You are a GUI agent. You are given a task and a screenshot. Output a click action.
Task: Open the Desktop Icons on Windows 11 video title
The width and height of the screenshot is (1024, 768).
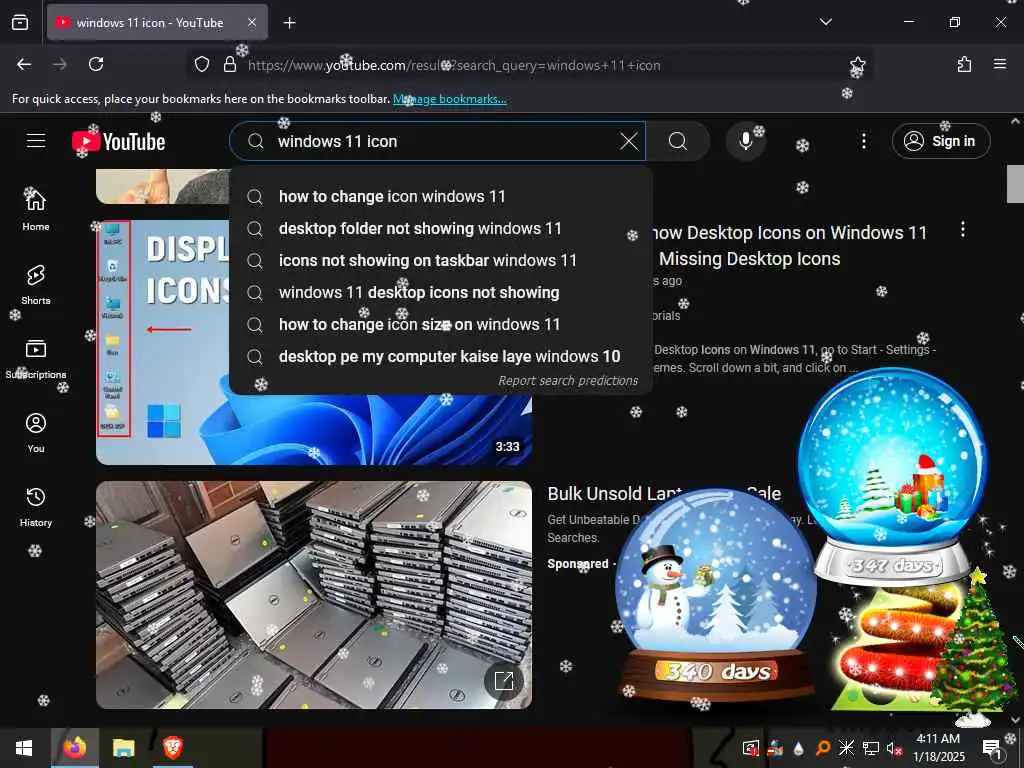[790, 246]
